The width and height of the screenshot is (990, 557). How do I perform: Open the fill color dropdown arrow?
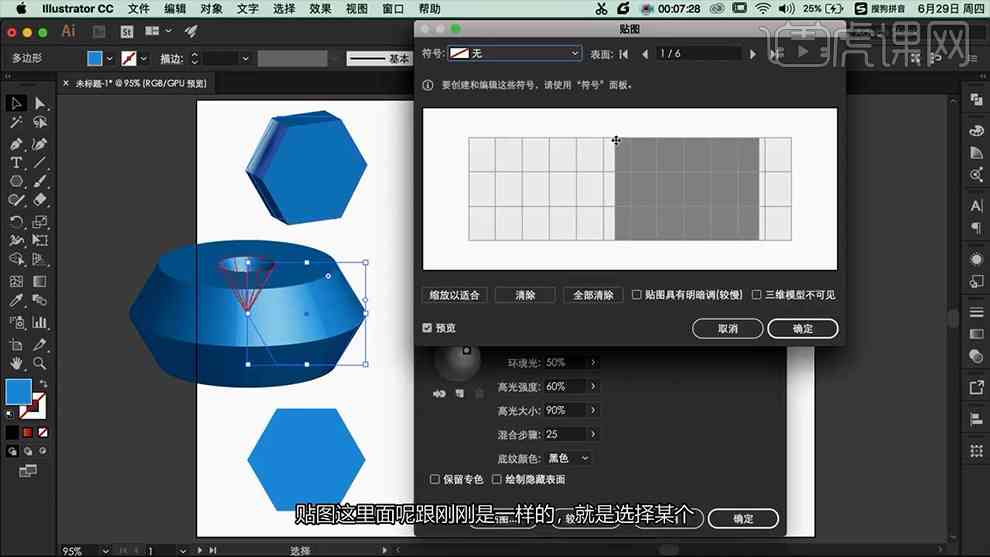110,59
